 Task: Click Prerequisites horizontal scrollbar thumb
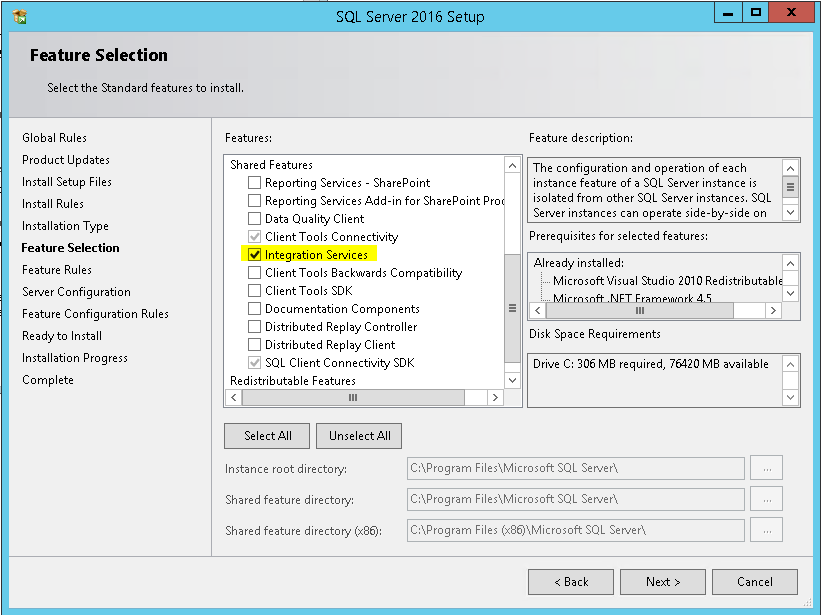coord(639,310)
